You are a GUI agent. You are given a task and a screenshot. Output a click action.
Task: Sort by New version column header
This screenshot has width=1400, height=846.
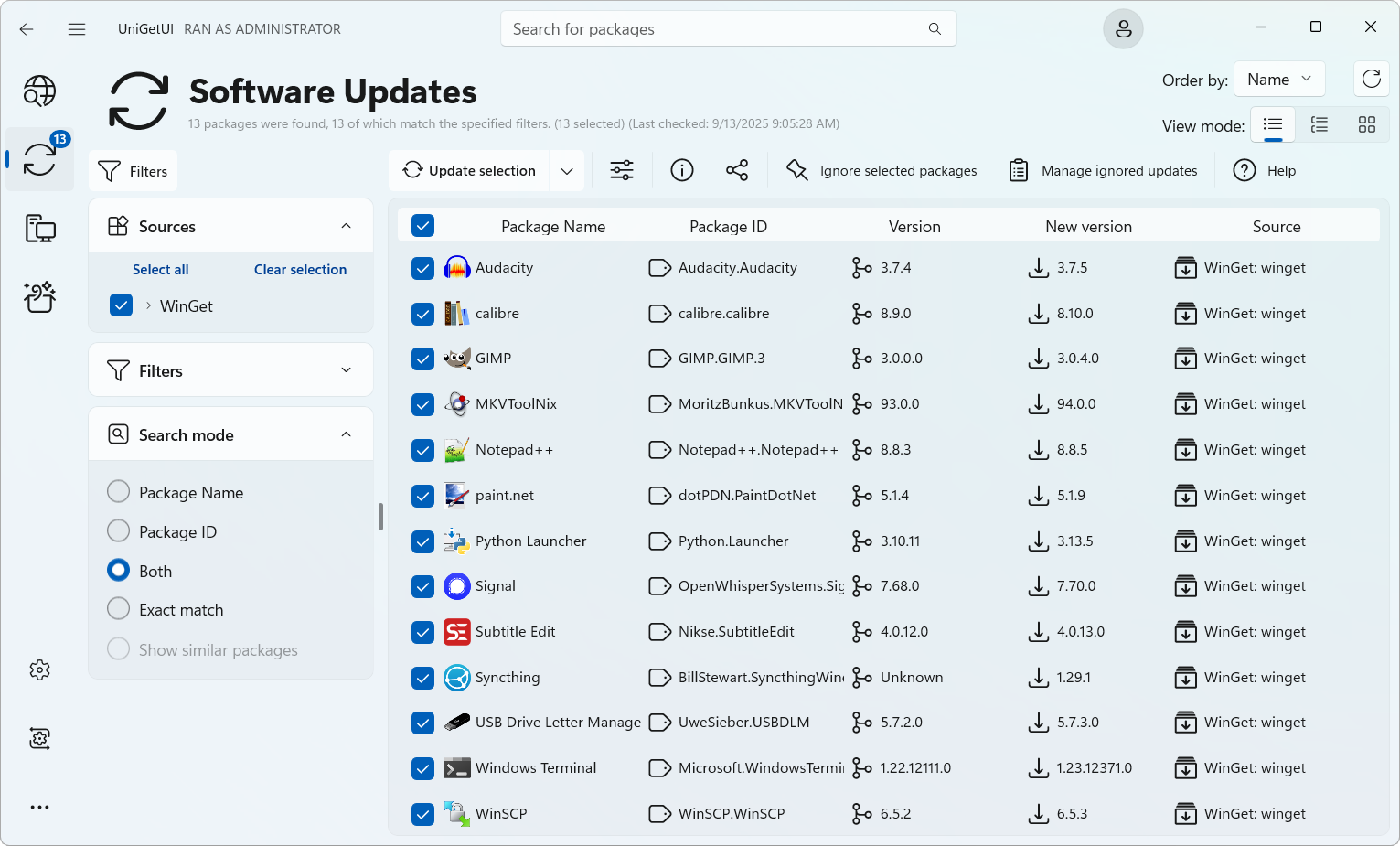(x=1088, y=227)
